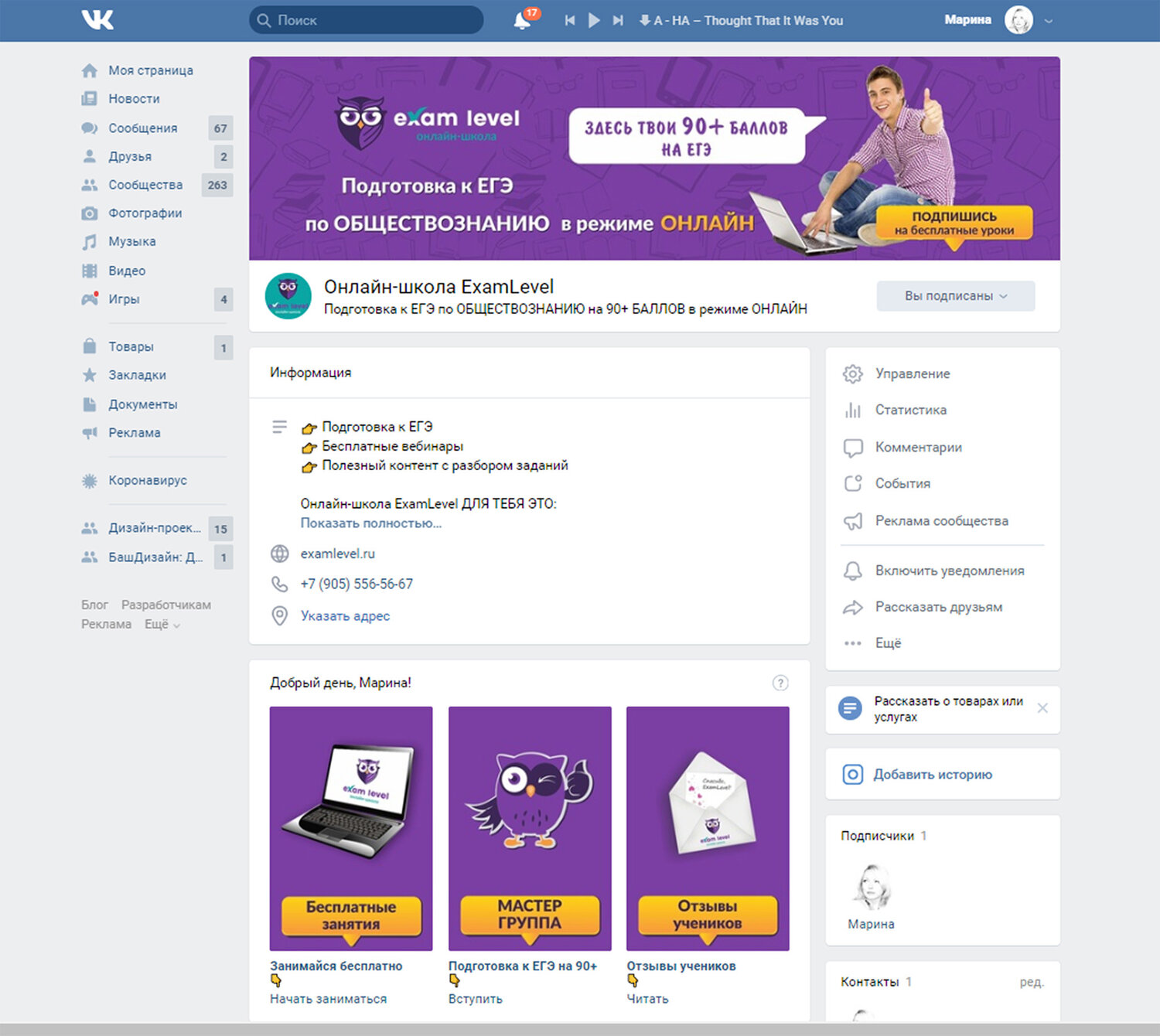Image resolution: width=1160 pixels, height=1036 pixels.
Task: Open Товары shopping bag icon
Action: [90, 346]
